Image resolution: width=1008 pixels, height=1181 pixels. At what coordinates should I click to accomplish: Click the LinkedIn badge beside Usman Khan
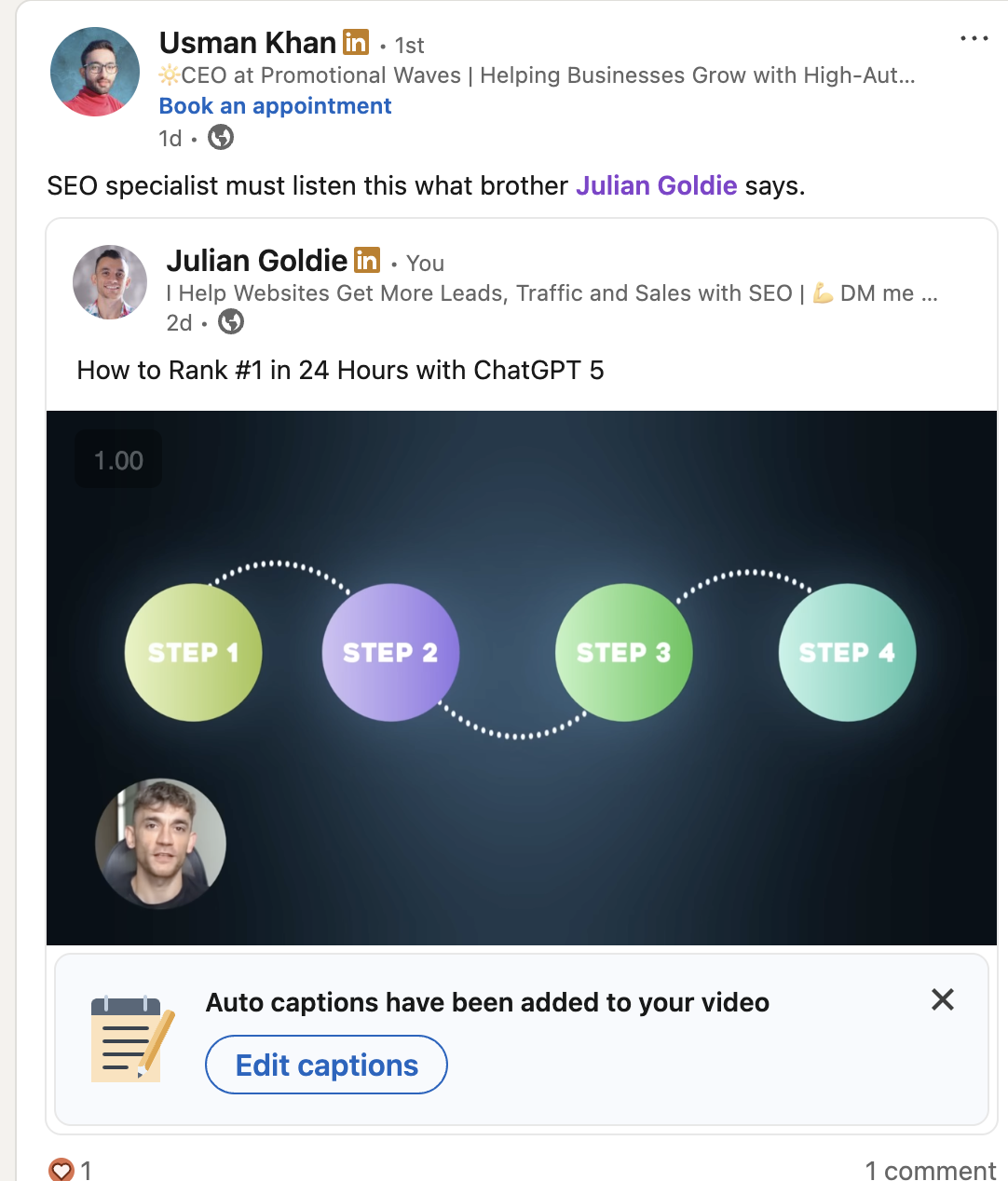click(x=356, y=42)
